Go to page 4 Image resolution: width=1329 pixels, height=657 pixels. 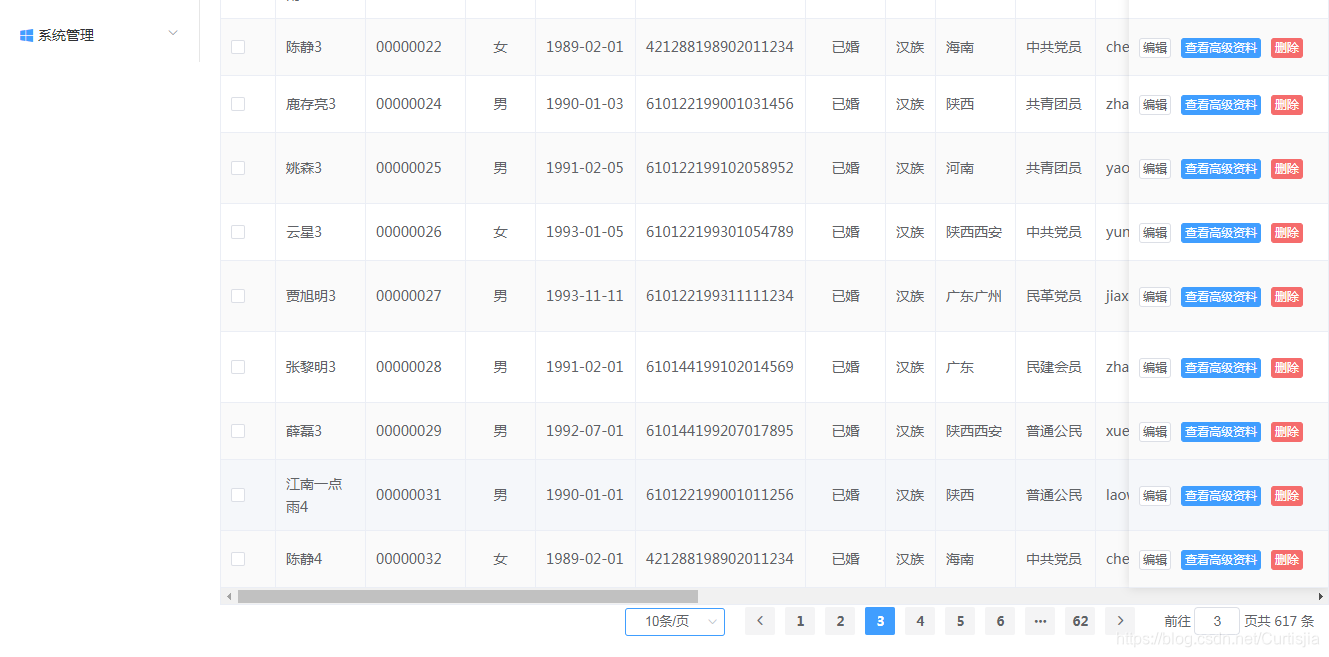tap(920, 621)
